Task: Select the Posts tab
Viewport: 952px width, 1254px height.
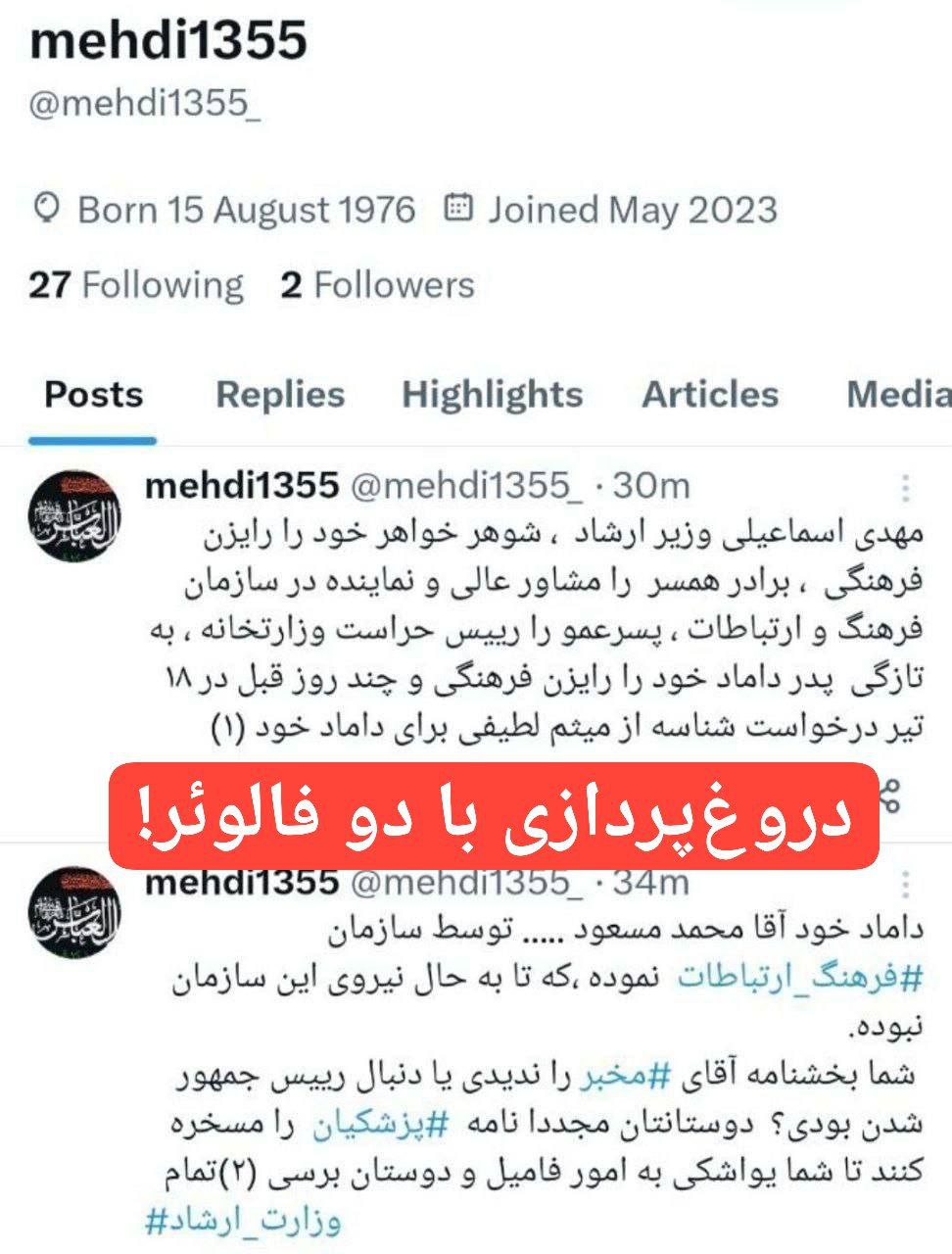Action: [x=94, y=394]
